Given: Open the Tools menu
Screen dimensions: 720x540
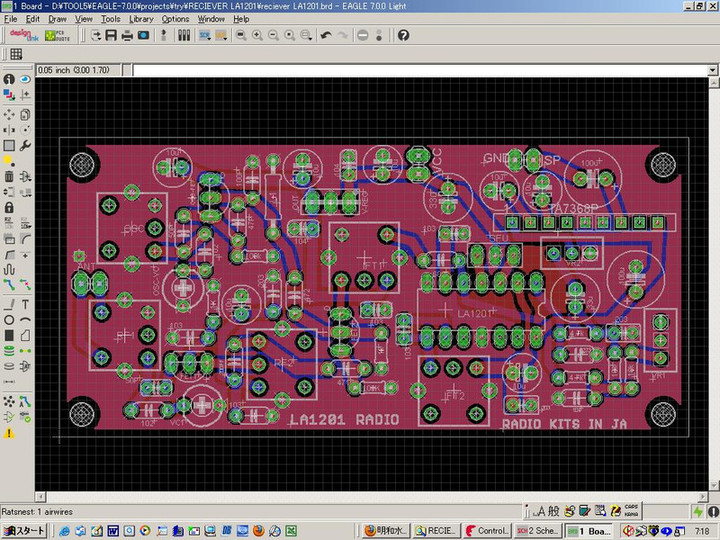Looking at the screenshot, I should click(110, 19).
